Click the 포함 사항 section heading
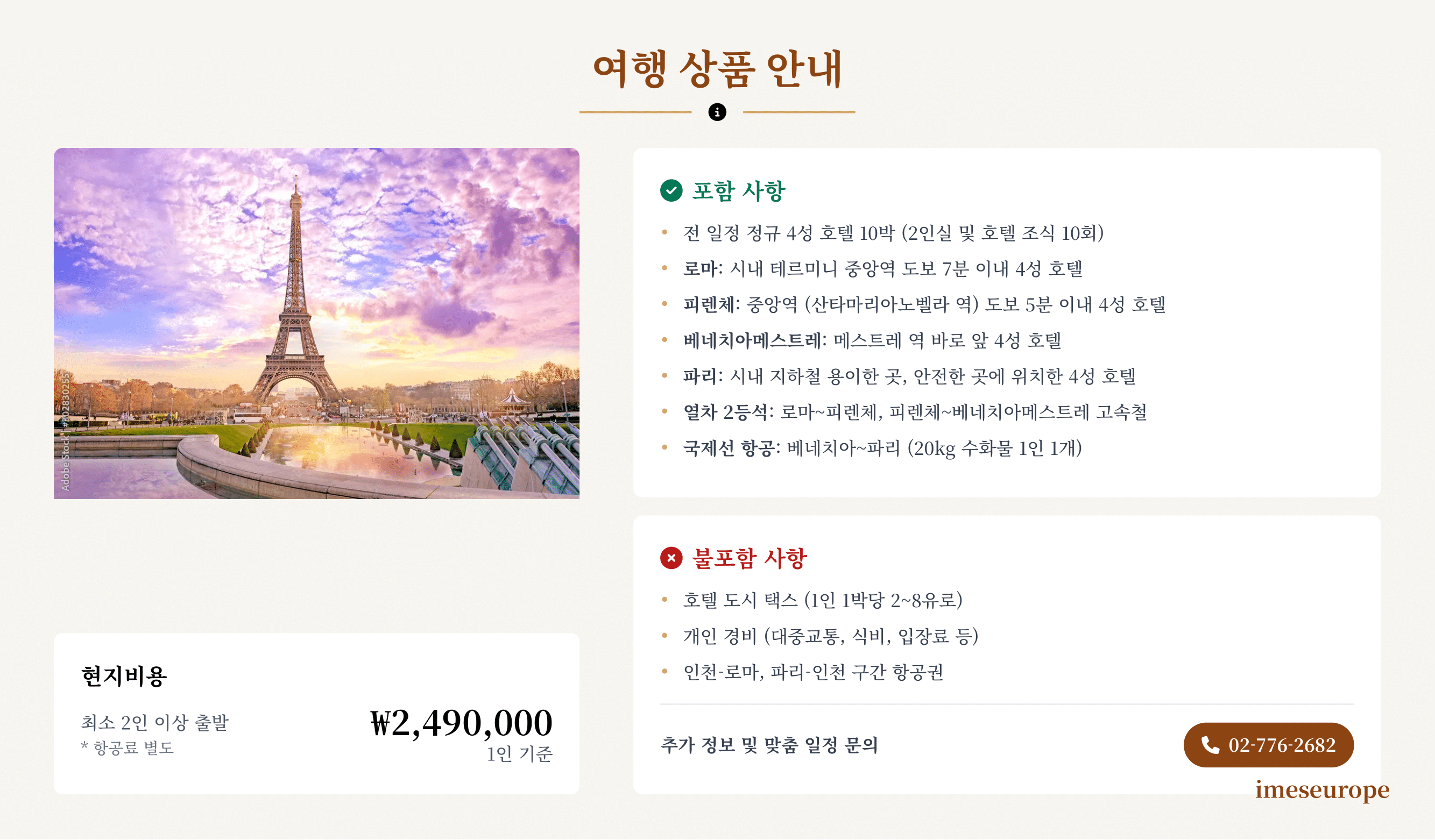Screen dimensions: 1435x840 click(x=739, y=191)
